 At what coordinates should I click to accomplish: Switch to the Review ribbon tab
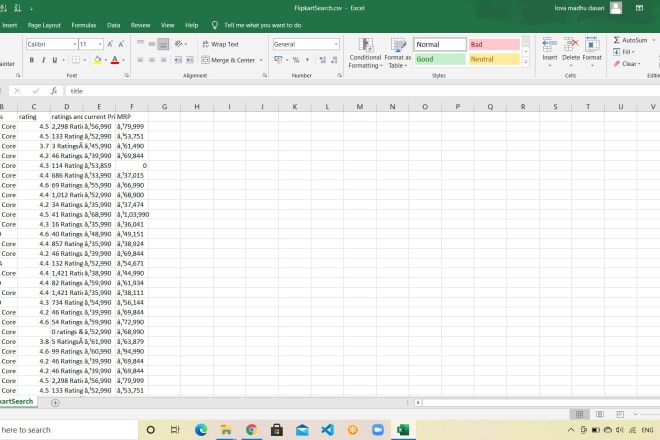click(x=141, y=24)
